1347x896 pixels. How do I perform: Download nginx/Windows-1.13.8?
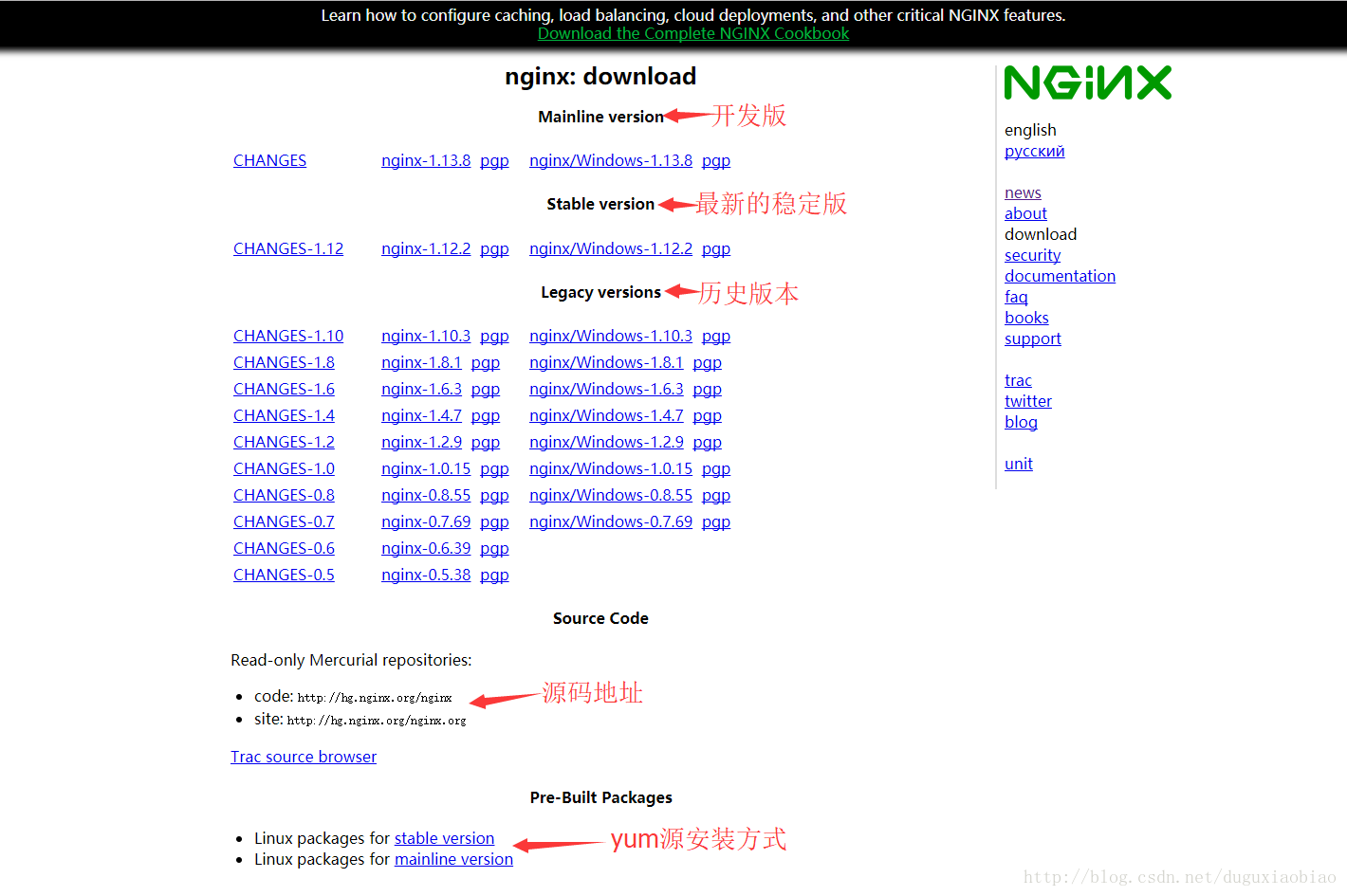[x=611, y=160]
